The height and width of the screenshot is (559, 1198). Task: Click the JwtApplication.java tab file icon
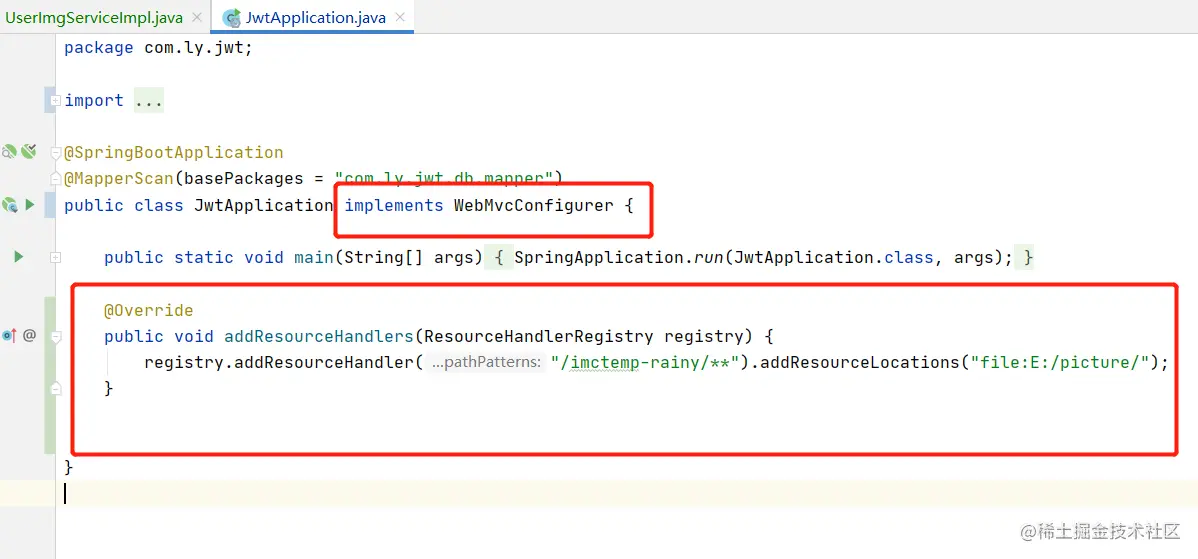coord(231,17)
